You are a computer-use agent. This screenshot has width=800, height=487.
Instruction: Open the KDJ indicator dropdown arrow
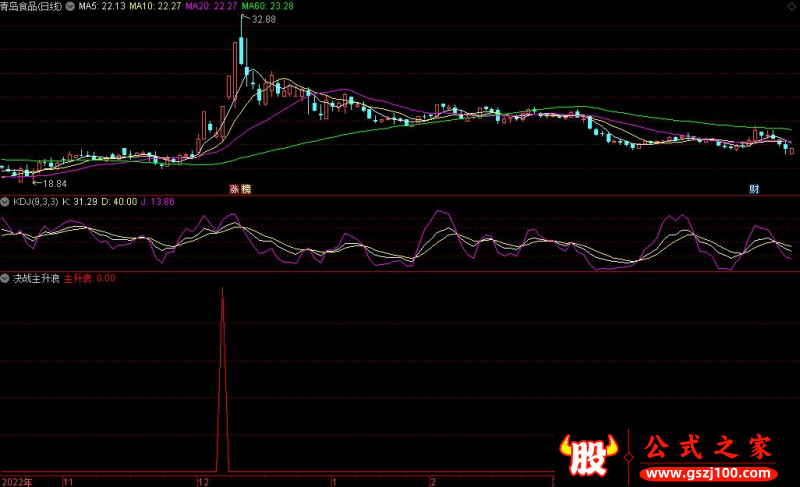tap(6, 202)
